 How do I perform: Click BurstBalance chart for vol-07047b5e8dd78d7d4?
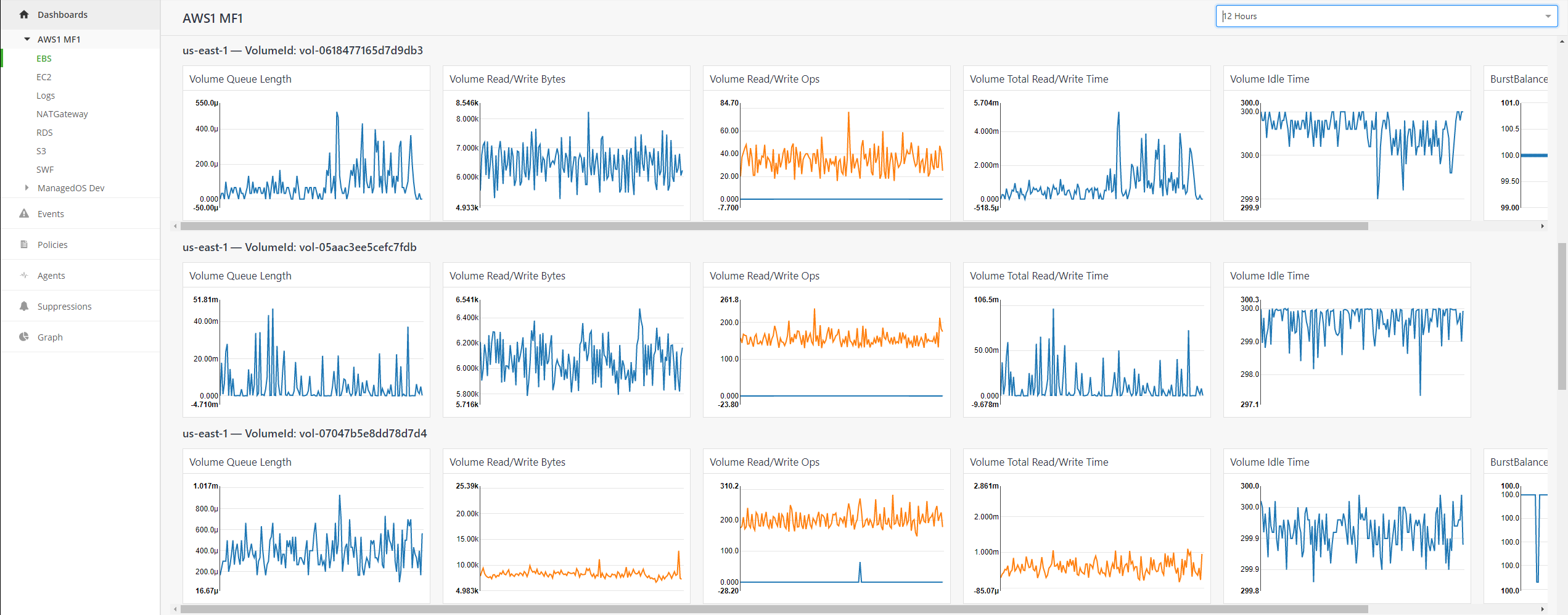click(x=1516, y=526)
